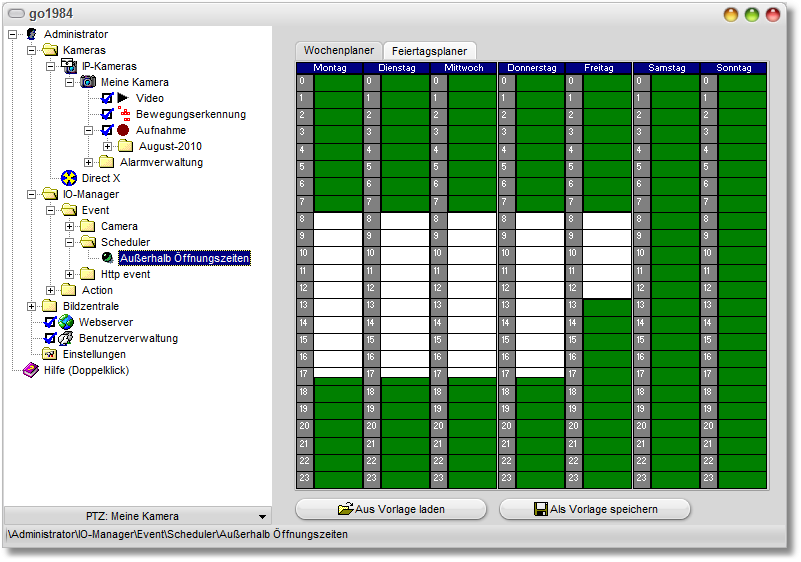Uncheck the Bewegungserkennung checkbox

(x=107, y=114)
